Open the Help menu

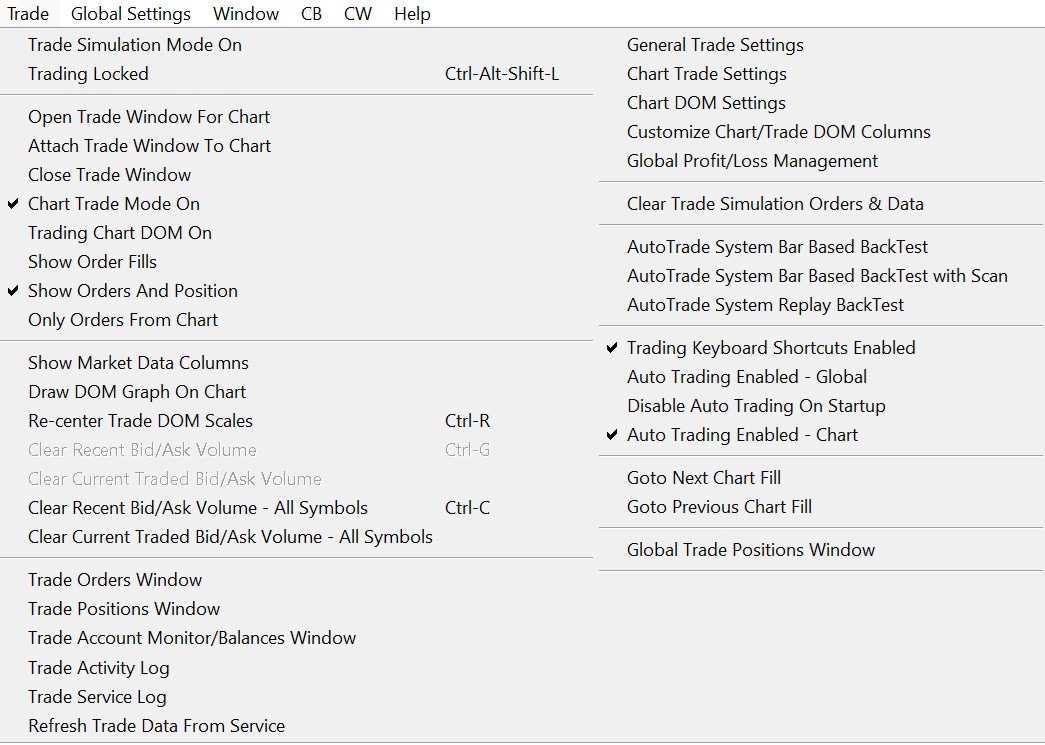click(x=412, y=14)
